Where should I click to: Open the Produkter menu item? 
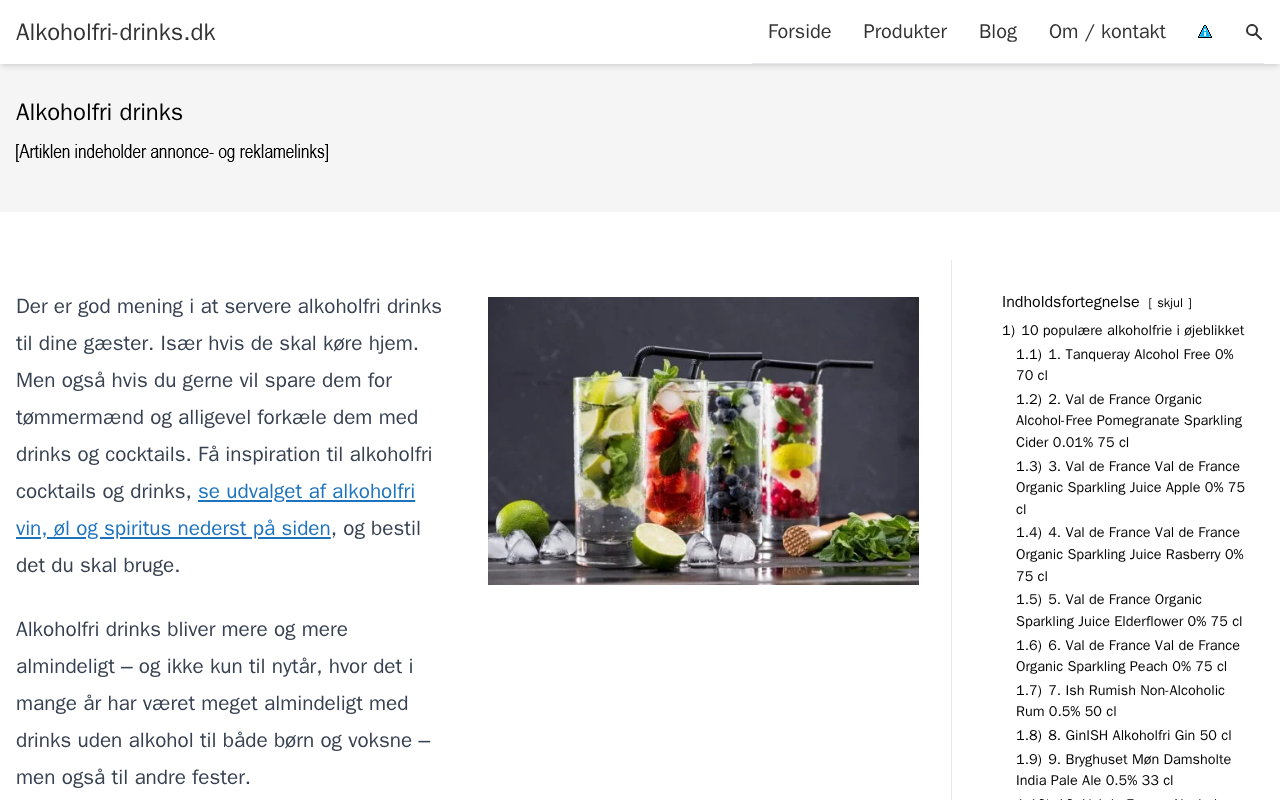[x=905, y=32]
